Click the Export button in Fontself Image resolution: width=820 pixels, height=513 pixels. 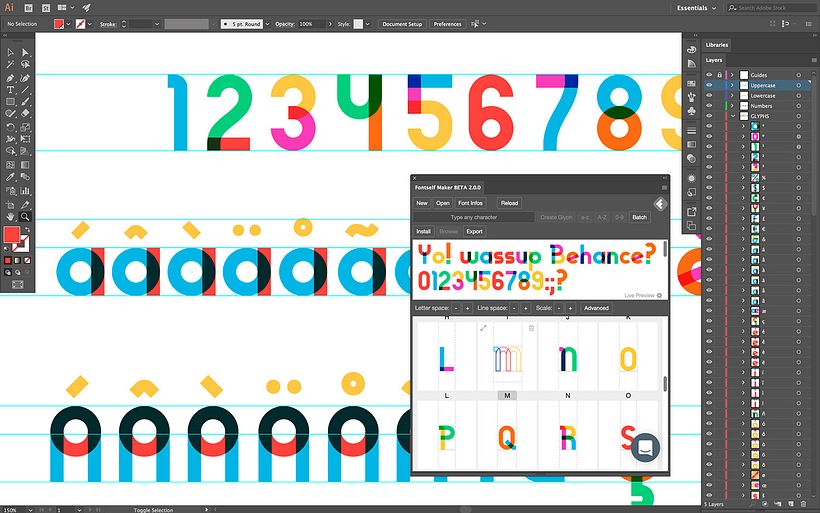point(474,231)
